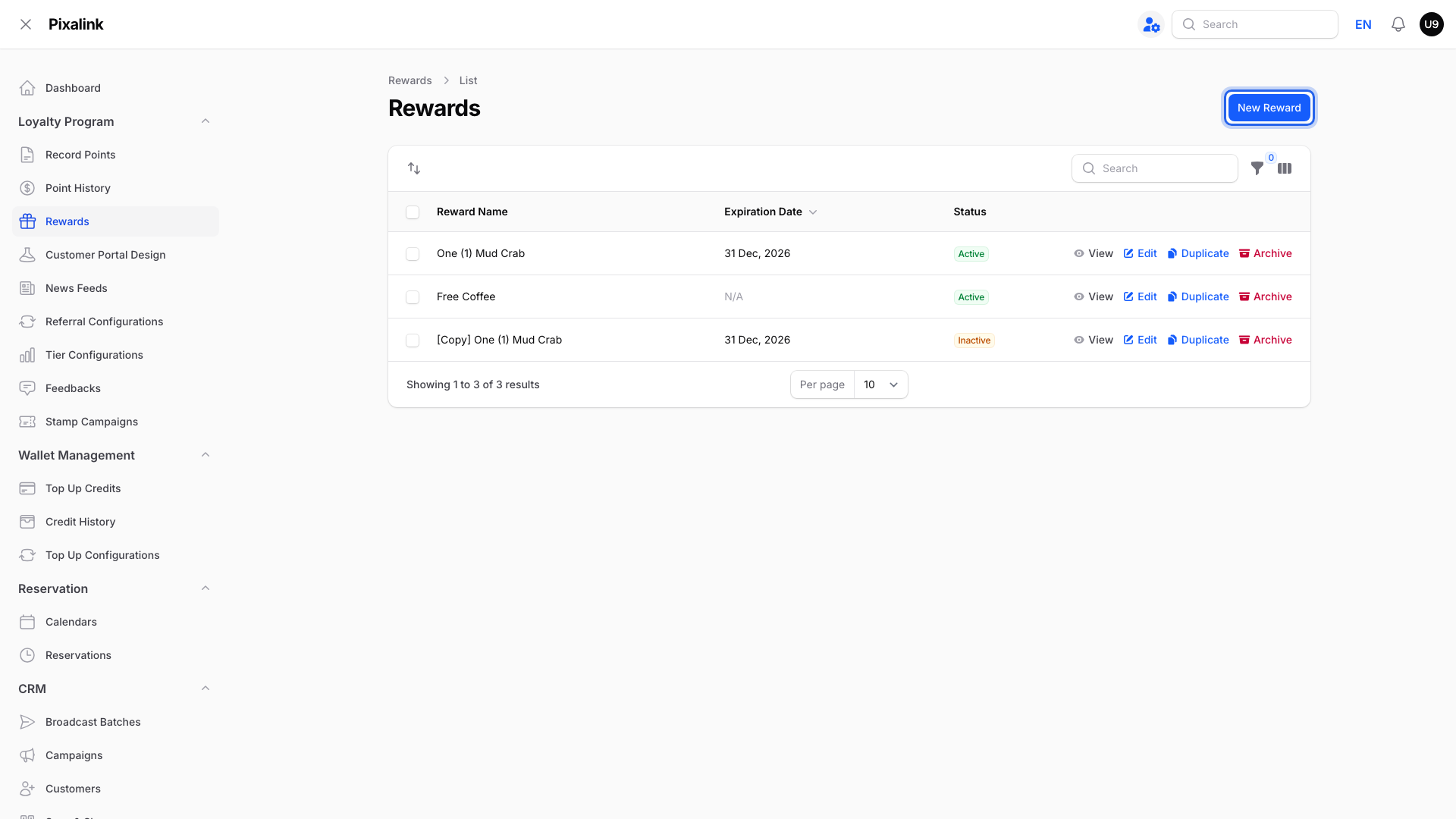Check the [Copy] One (1) Mud Crab checkbox
Image resolution: width=1456 pixels, height=819 pixels.
(x=413, y=340)
